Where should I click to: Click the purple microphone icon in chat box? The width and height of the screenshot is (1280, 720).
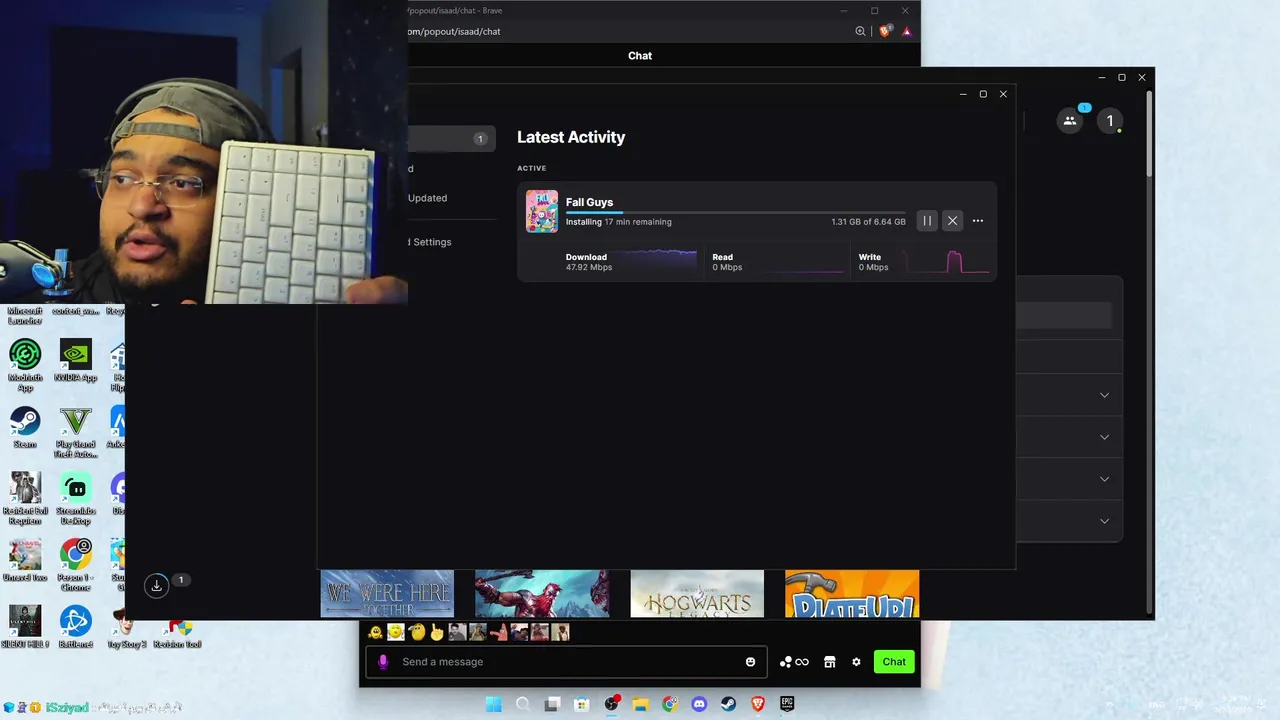(383, 662)
